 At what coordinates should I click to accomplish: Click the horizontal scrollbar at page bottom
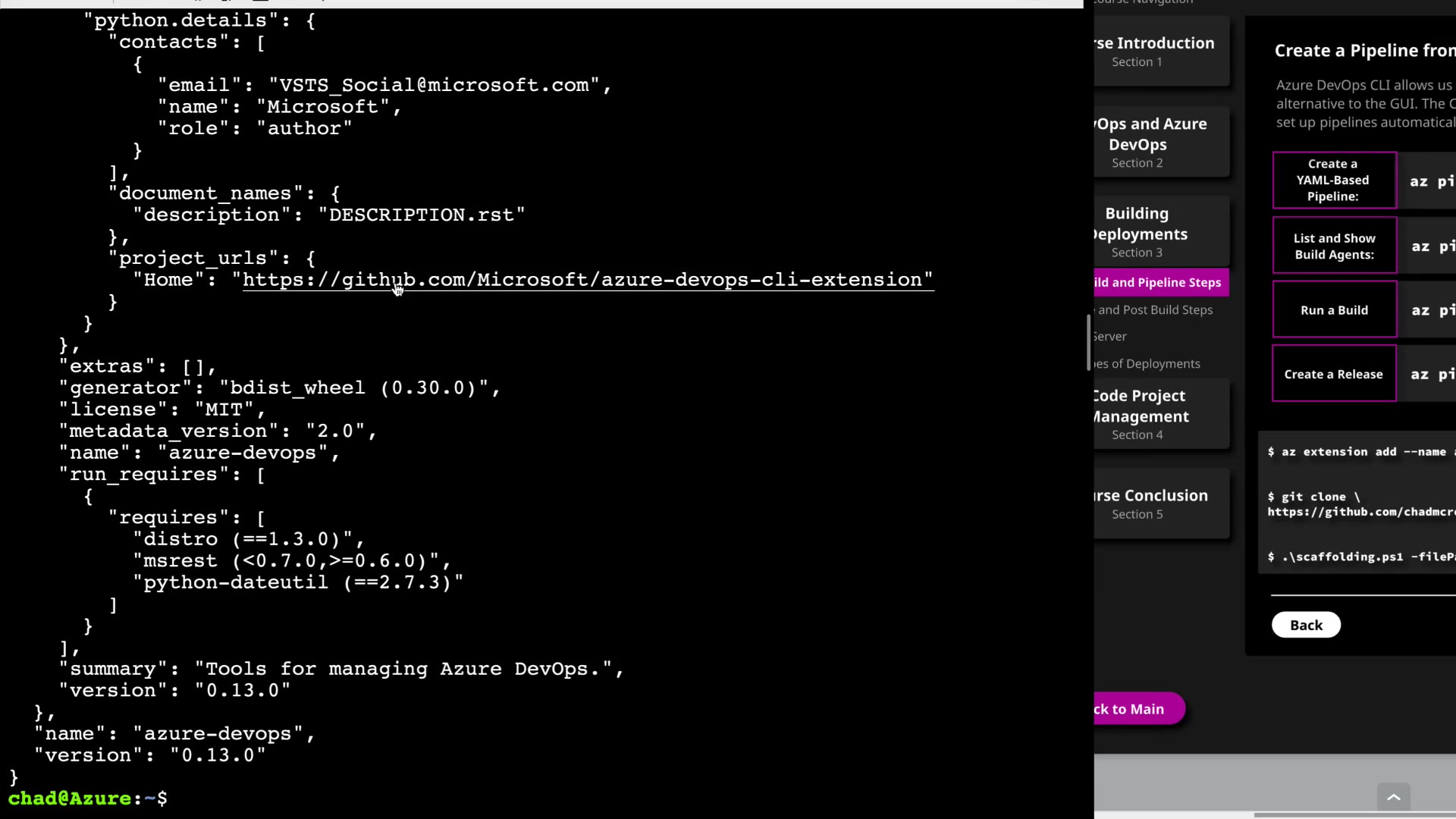pyautogui.click(x=1354, y=815)
